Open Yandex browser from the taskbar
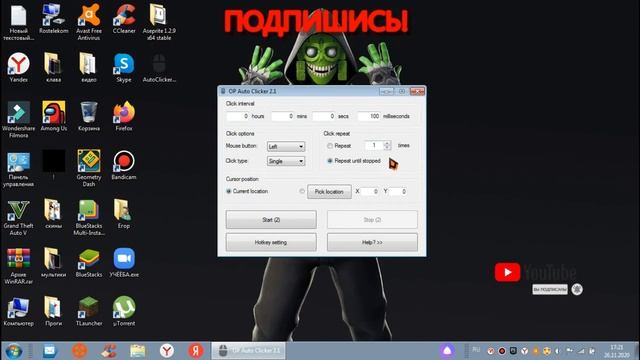Image resolution: width=640 pixels, height=360 pixels. click(167, 351)
